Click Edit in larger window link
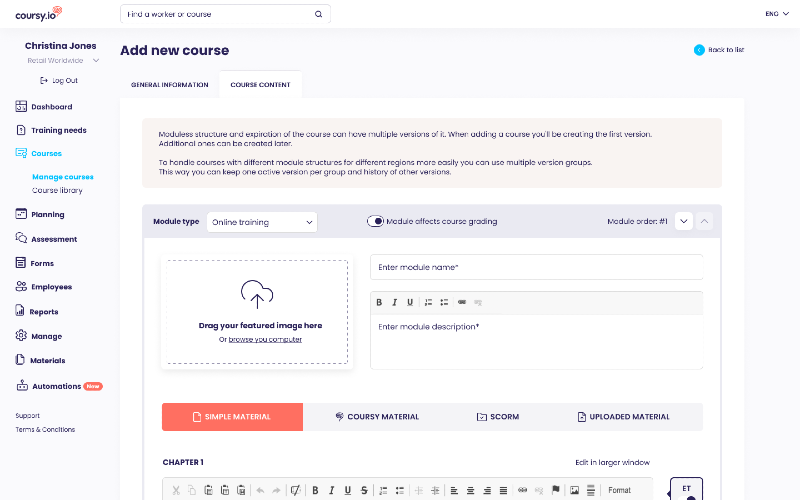The image size is (800, 500). pyautogui.click(x=612, y=462)
